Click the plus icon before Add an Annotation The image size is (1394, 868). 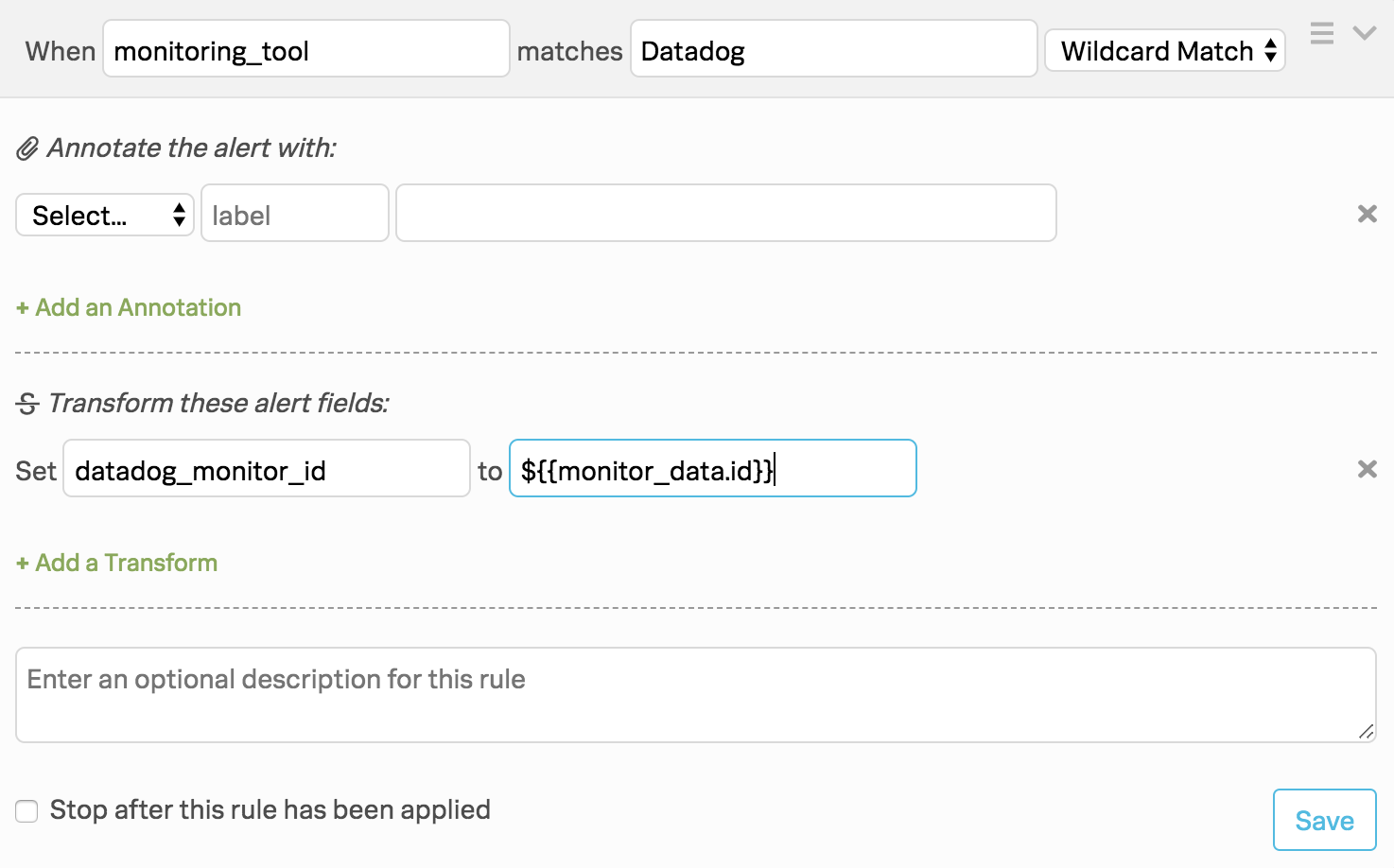pos(21,306)
